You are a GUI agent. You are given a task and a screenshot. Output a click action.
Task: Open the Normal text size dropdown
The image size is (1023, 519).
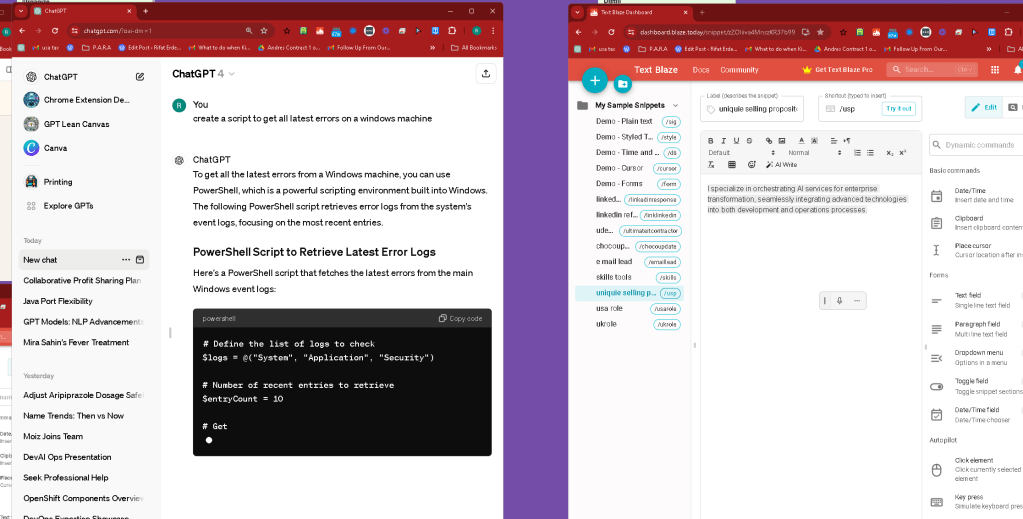click(x=815, y=153)
